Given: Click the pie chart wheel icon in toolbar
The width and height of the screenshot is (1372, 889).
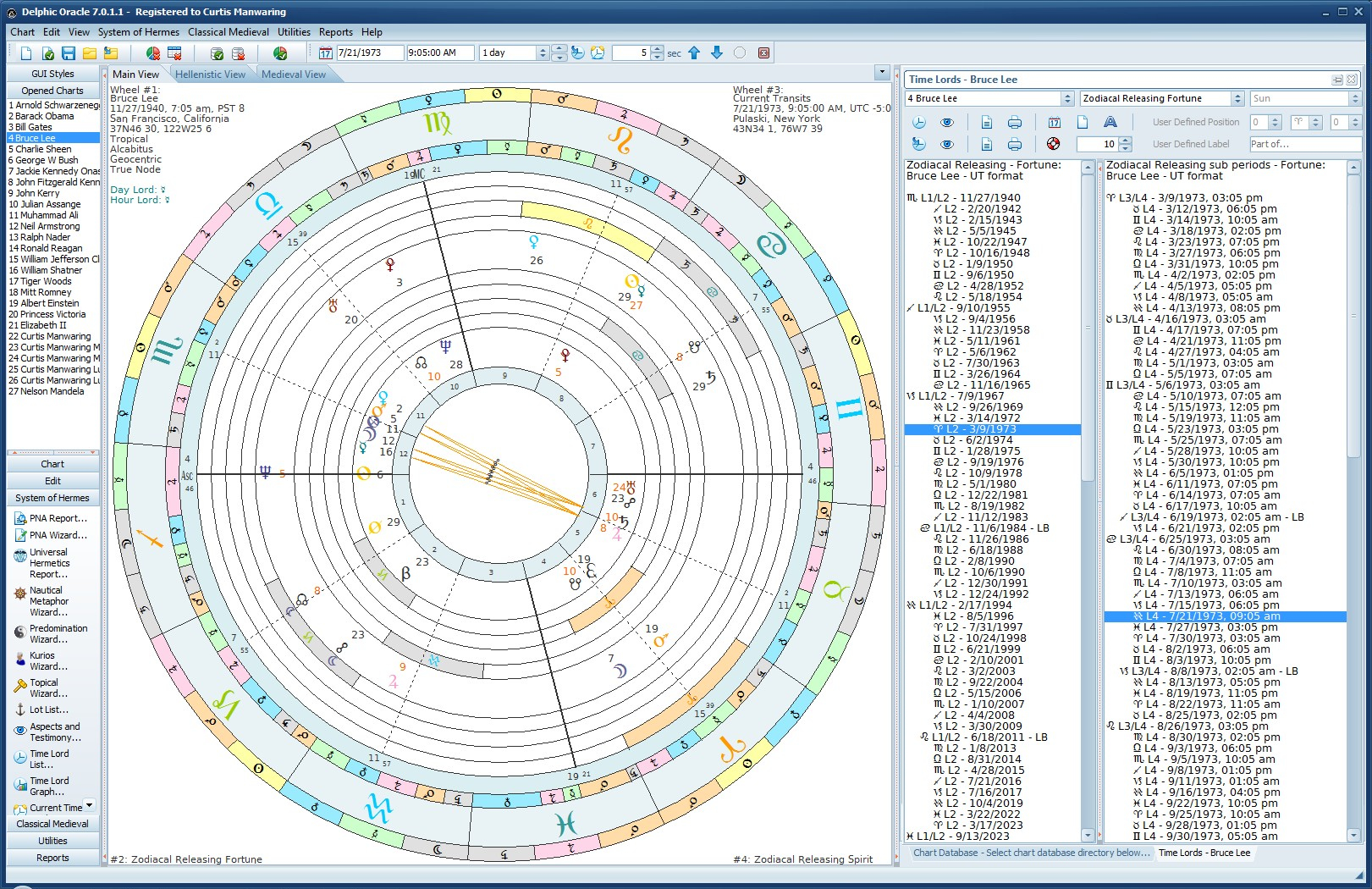Looking at the screenshot, I should pos(153,53).
